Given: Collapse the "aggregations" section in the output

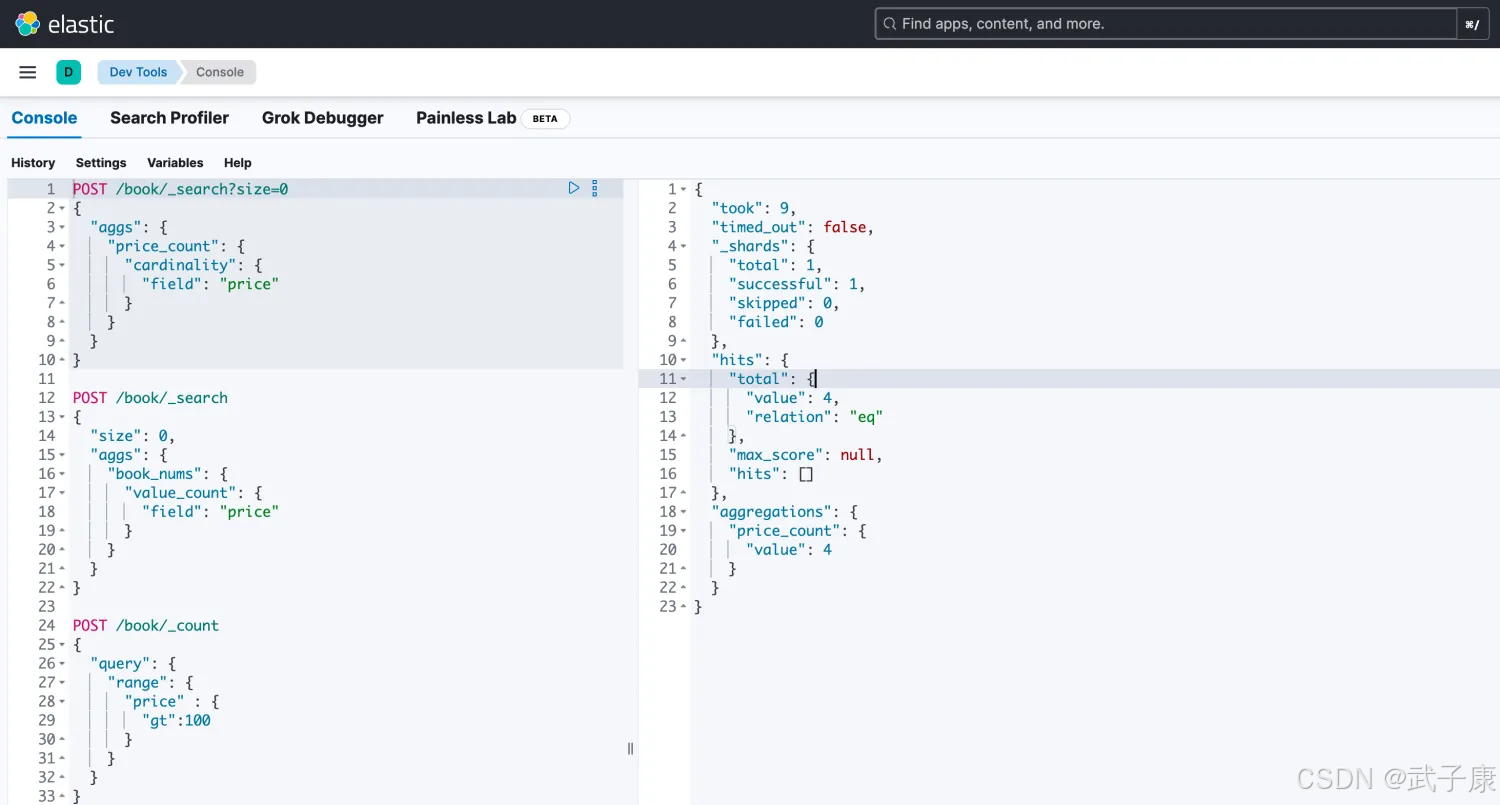Looking at the screenshot, I should point(683,512).
